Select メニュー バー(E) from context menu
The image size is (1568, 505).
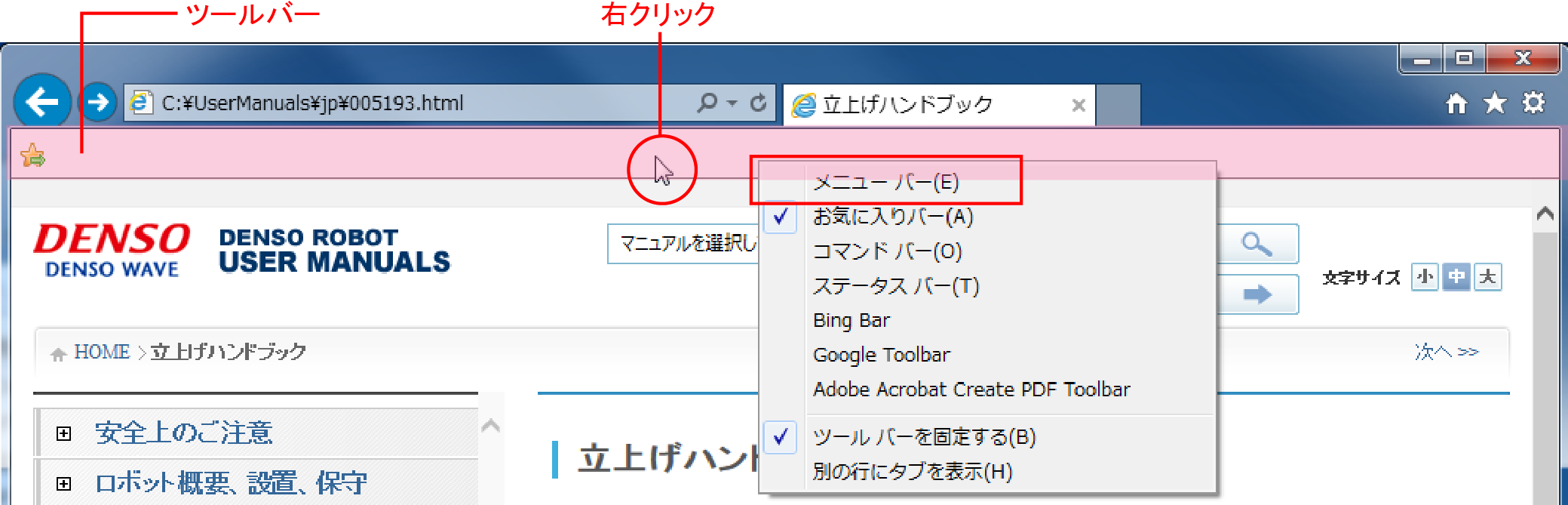885,182
